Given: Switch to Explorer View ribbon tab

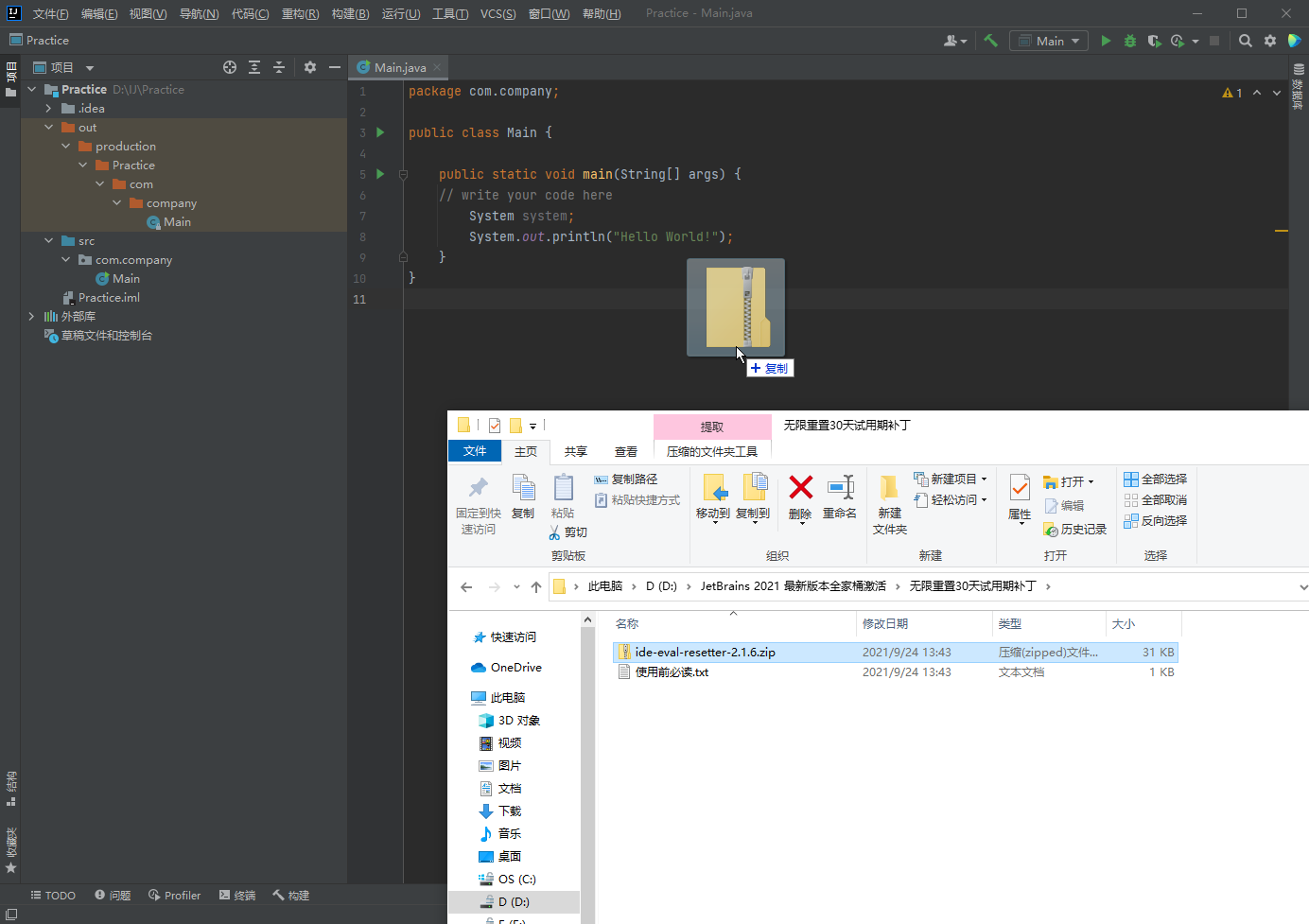Looking at the screenshot, I should point(626,452).
